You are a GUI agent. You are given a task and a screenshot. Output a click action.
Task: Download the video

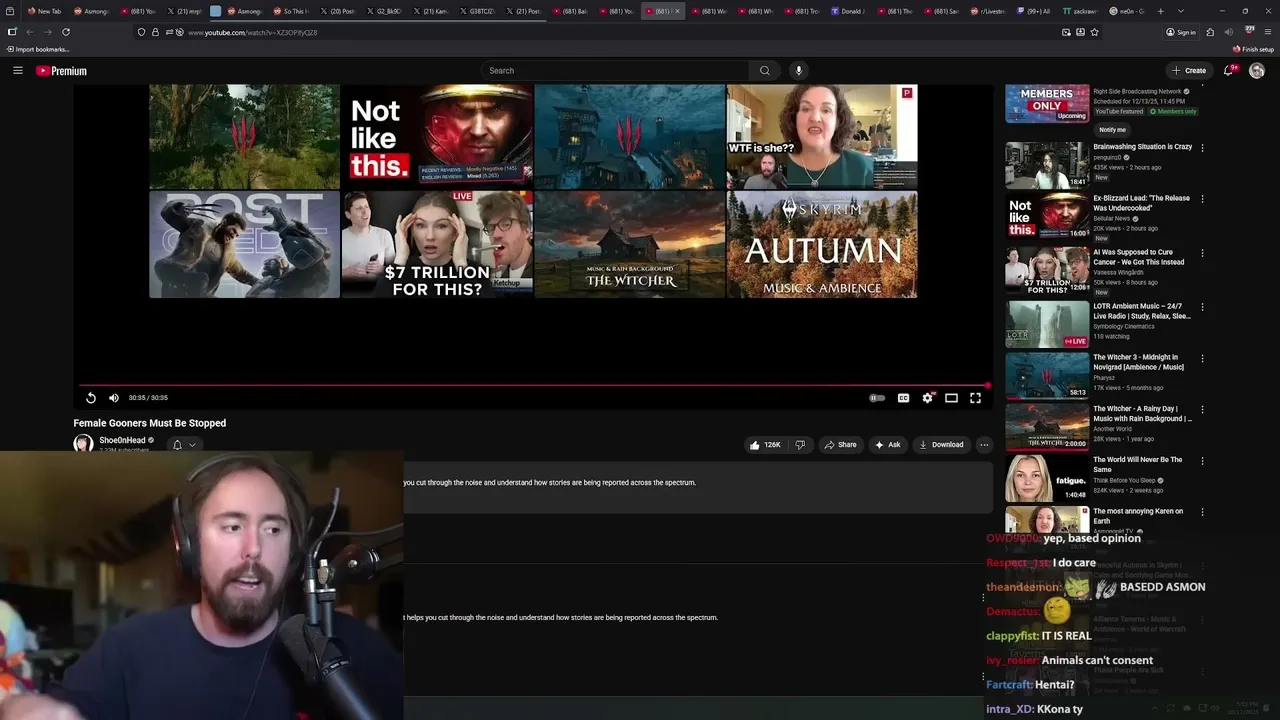pyautogui.click(x=941, y=445)
